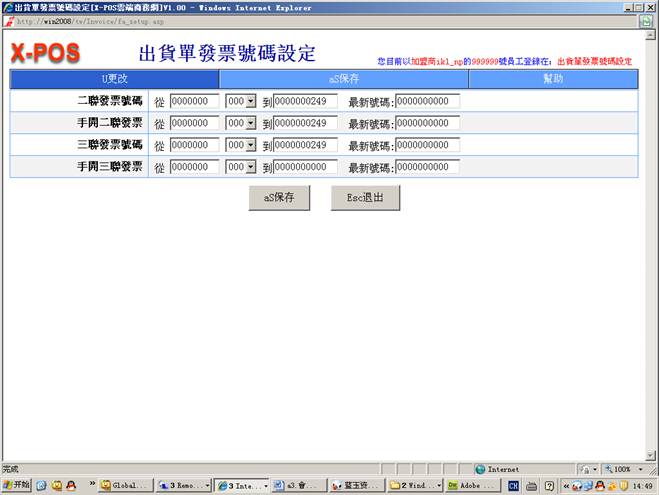Expand the 二聯發票號碼 000 dropdown

point(250,101)
